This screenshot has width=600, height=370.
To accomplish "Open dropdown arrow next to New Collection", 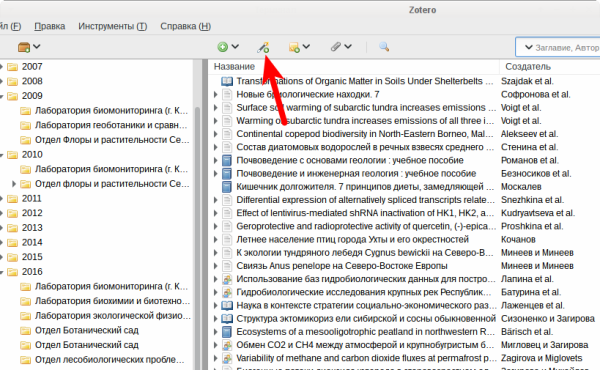I will tap(36, 47).
